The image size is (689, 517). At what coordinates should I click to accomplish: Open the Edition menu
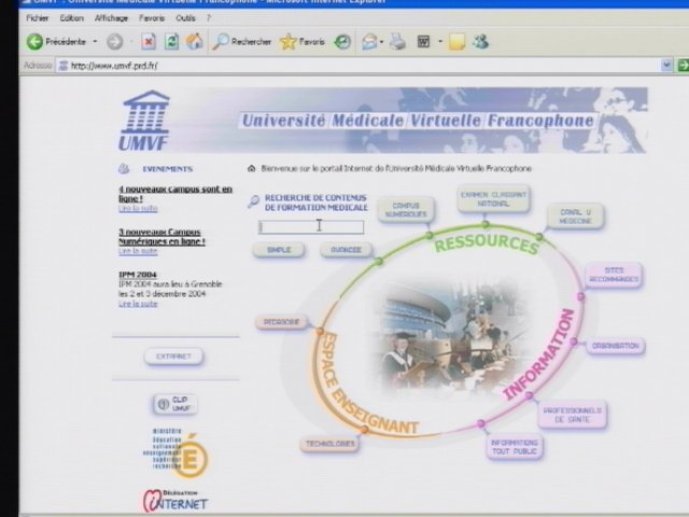(x=72, y=18)
